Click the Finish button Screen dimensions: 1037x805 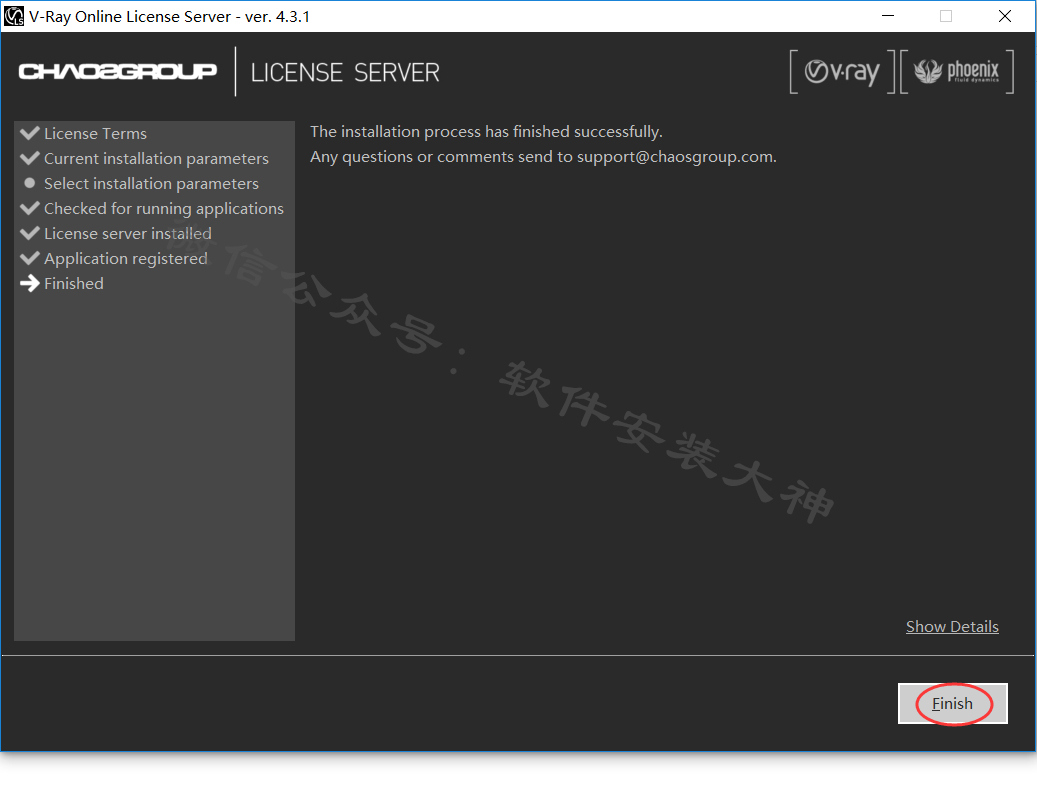(x=952, y=703)
